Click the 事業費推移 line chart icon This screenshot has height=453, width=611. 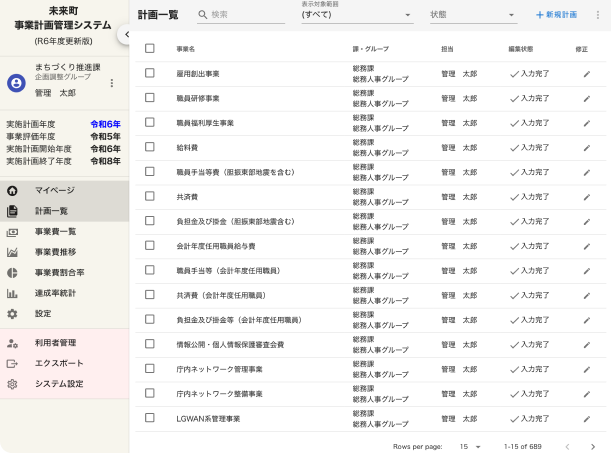12,252
